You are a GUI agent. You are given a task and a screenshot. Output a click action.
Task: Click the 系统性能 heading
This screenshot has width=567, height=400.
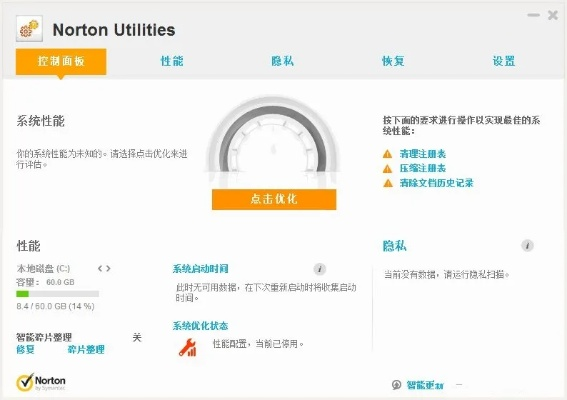tap(40, 121)
